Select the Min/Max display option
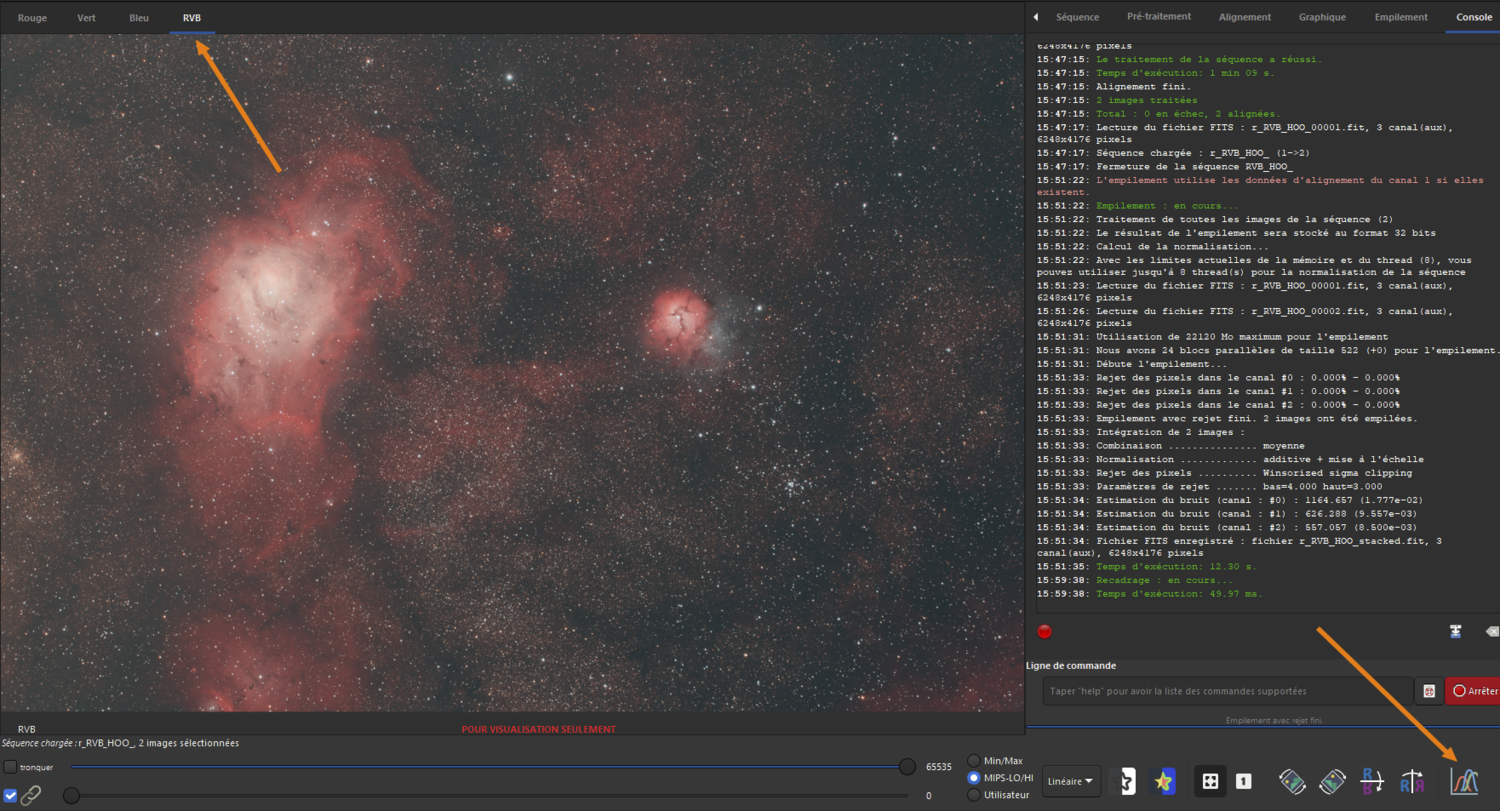The image size is (1500, 811). [x=973, y=761]
